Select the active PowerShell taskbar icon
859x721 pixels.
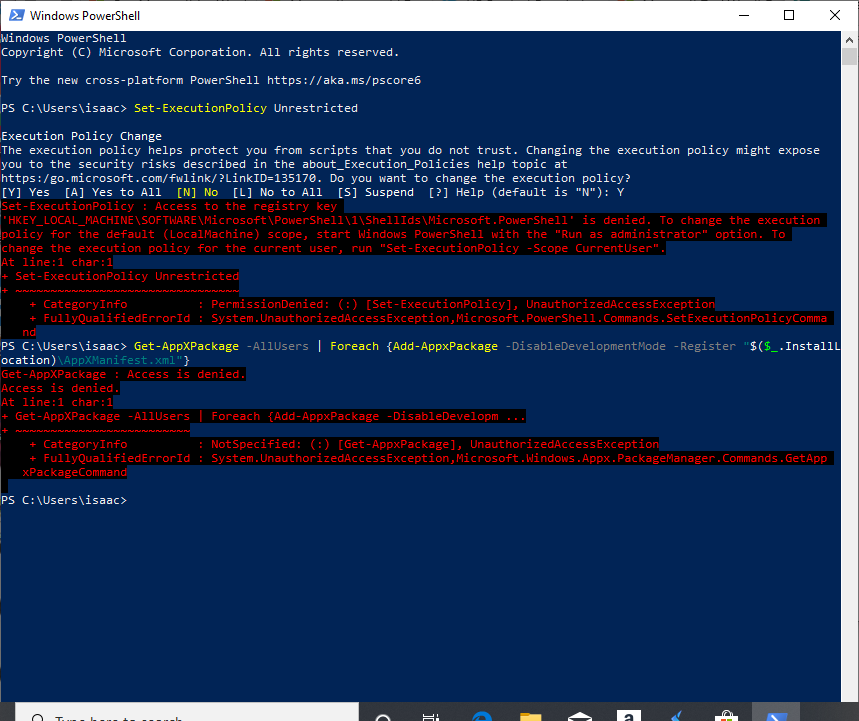[x=776, y=712]
